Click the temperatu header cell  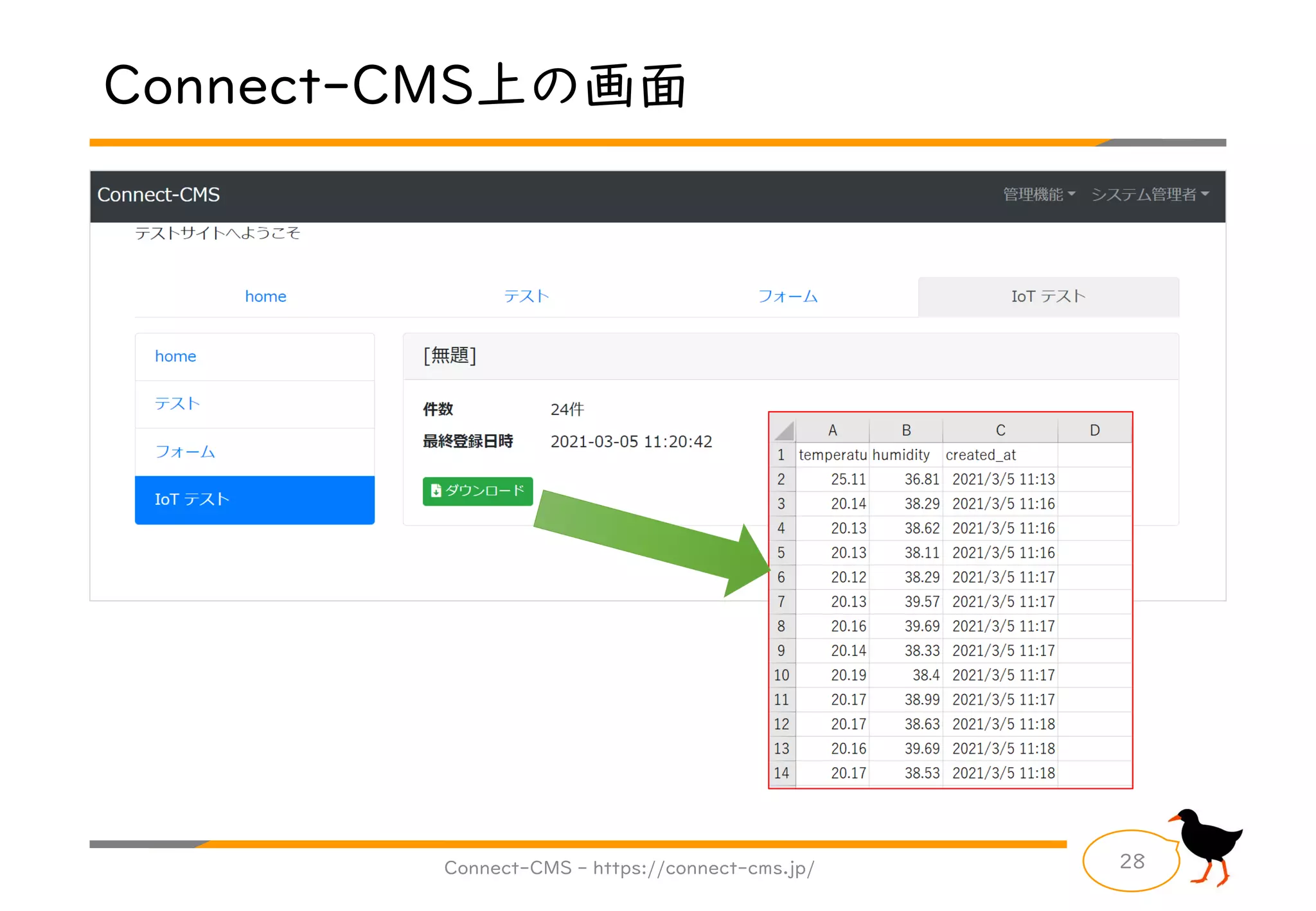tap(833, 455)
